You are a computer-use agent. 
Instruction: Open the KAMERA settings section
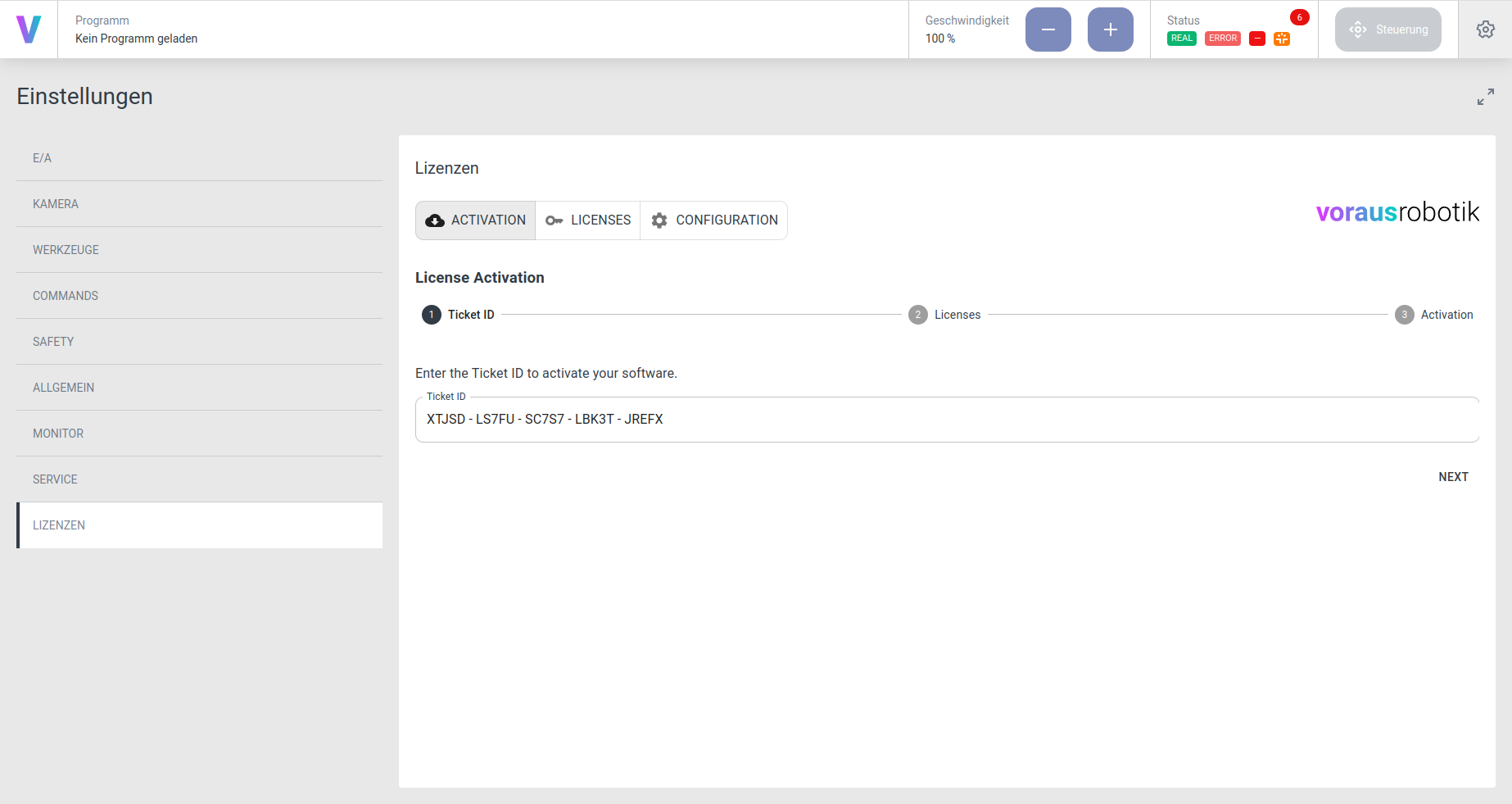coord(56,204)
